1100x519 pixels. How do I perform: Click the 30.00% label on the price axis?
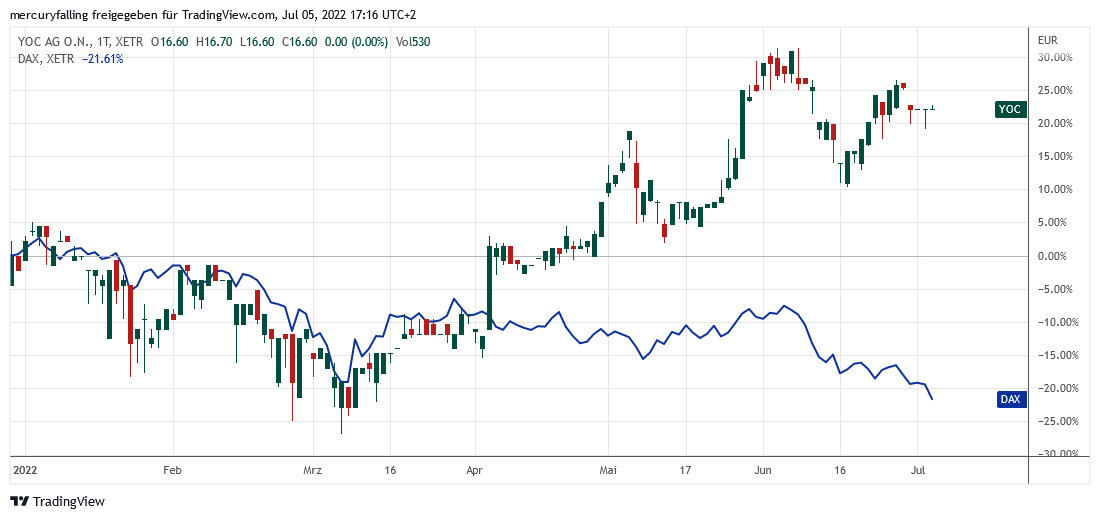pos(1057,58)
